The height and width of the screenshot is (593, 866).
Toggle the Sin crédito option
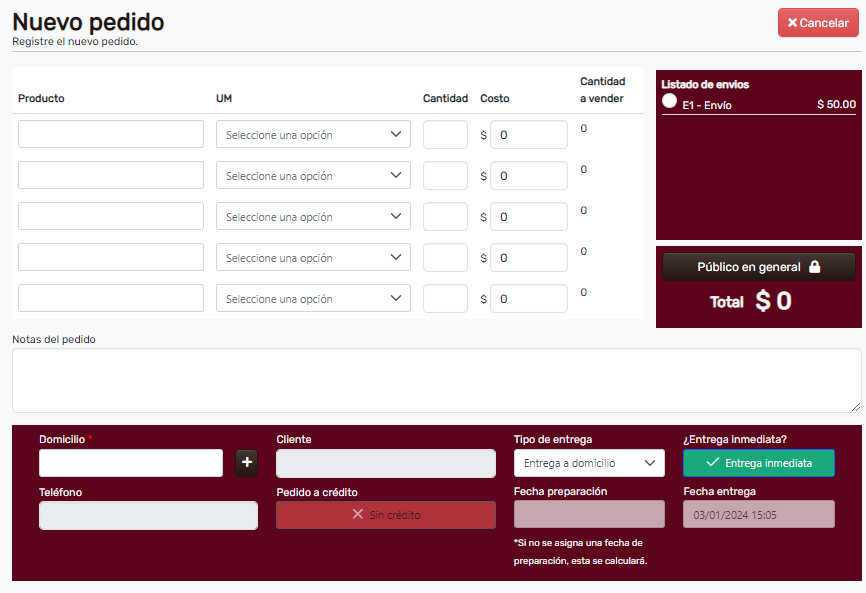pos(385,515)
